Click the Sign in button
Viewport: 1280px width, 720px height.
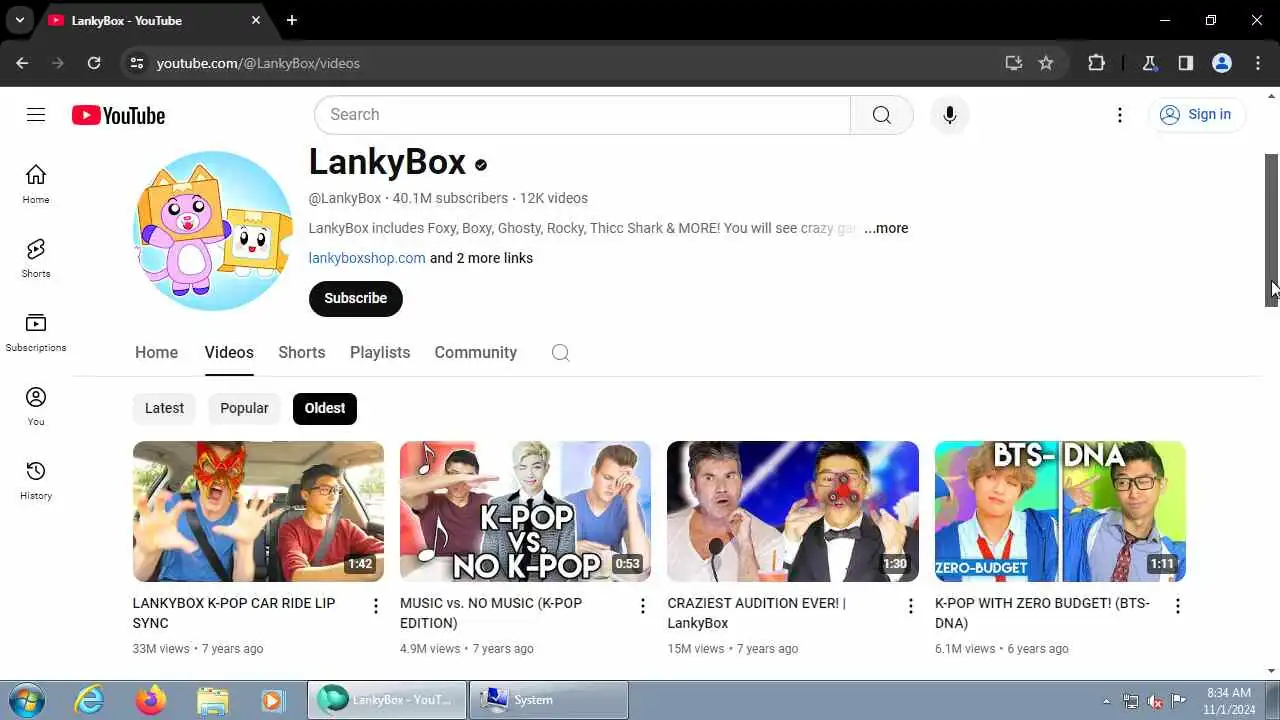(x=1196, y=115)
